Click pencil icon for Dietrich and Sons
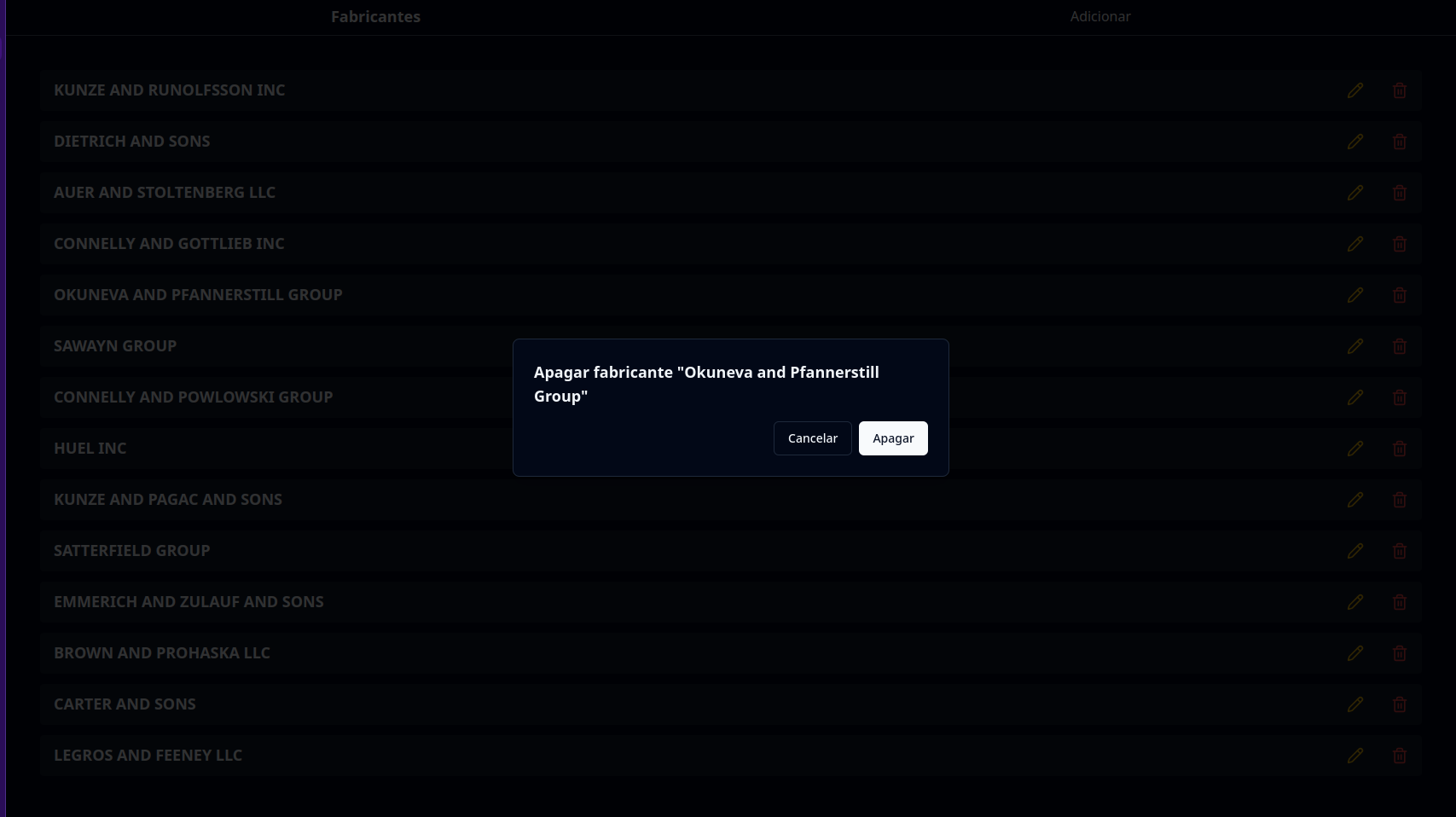 pyautogui.click(x=1354, y=142)
